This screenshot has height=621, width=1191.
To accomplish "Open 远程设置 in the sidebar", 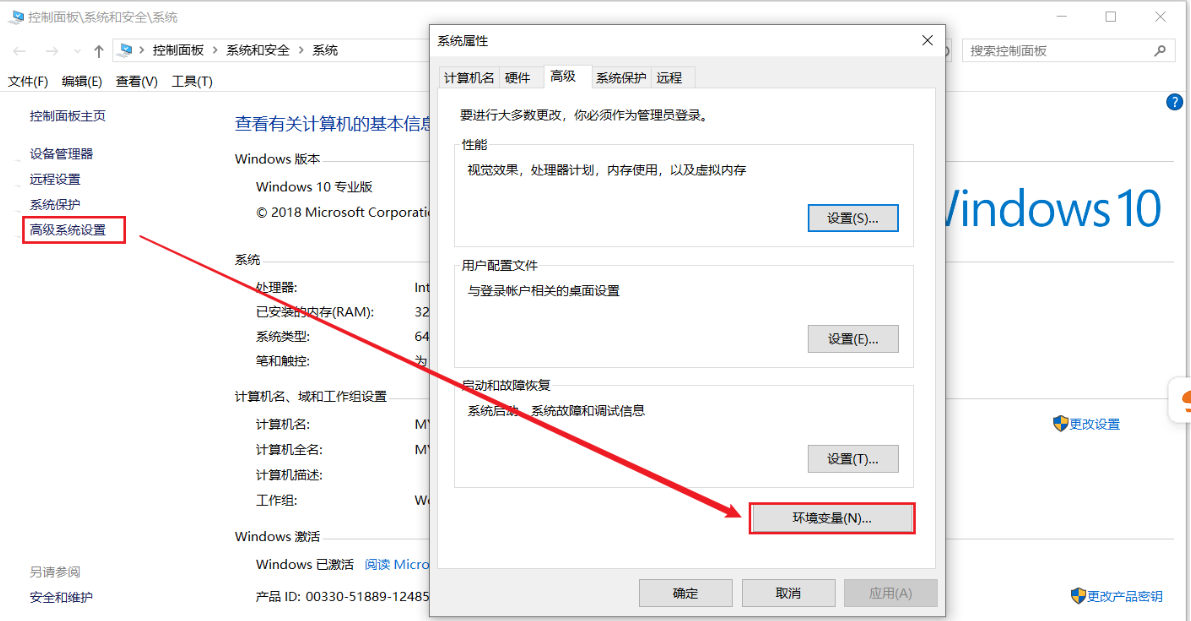I will pyautogui.click(x=55, y=179).
